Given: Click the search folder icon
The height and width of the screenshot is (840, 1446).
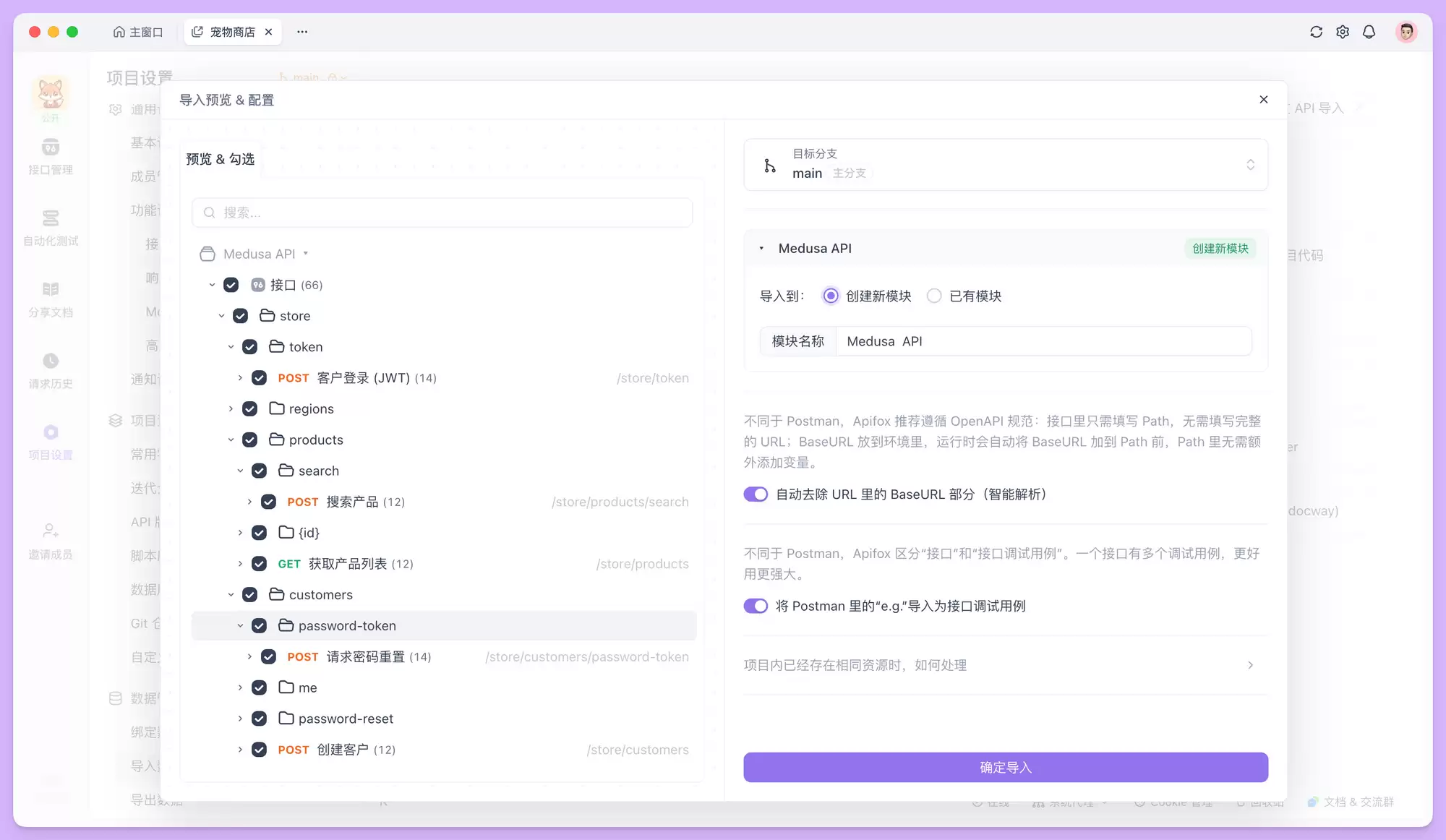Looking at the screenshot, I should click(286, 471).
